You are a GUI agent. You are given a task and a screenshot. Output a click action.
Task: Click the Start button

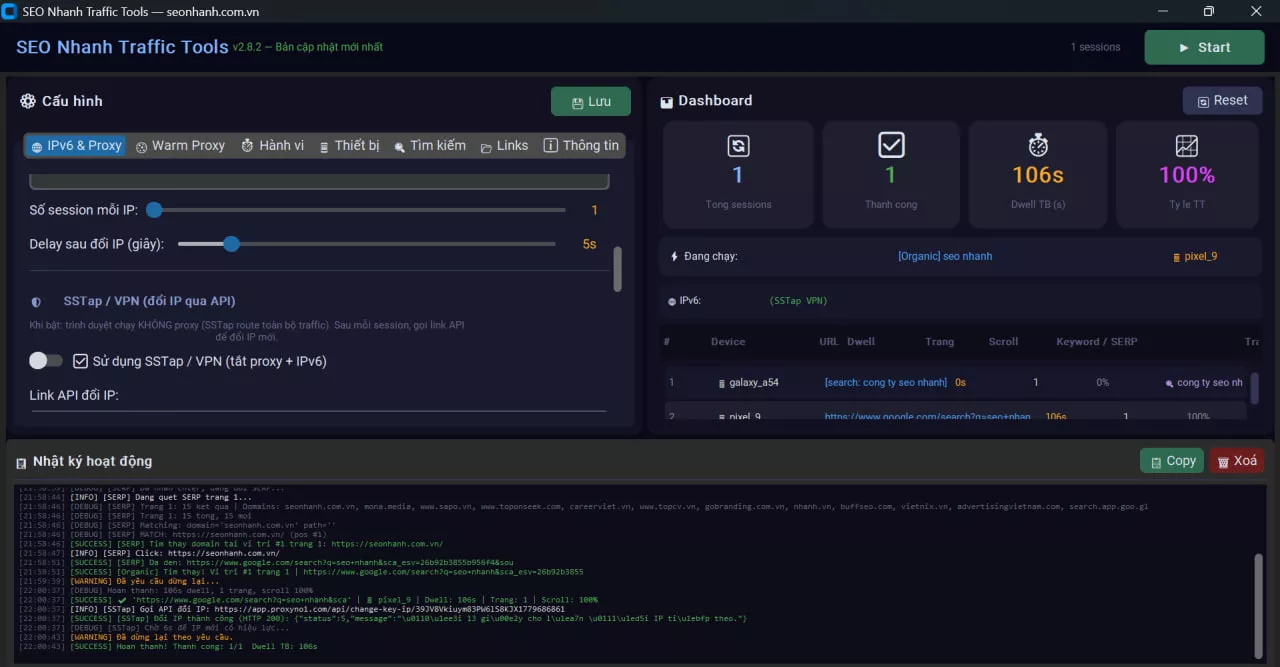click(1204, 47)
